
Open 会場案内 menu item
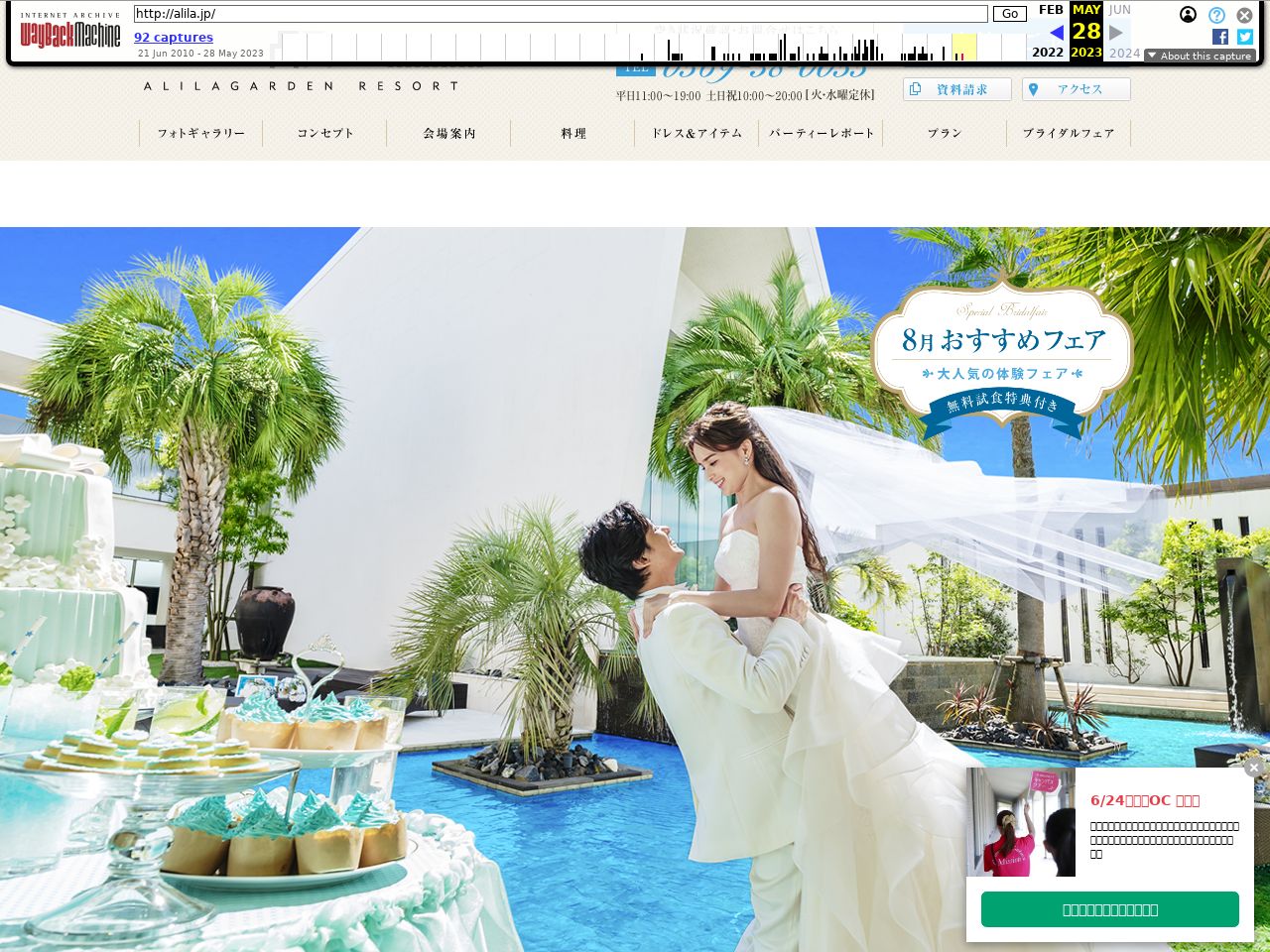[449, 133]
